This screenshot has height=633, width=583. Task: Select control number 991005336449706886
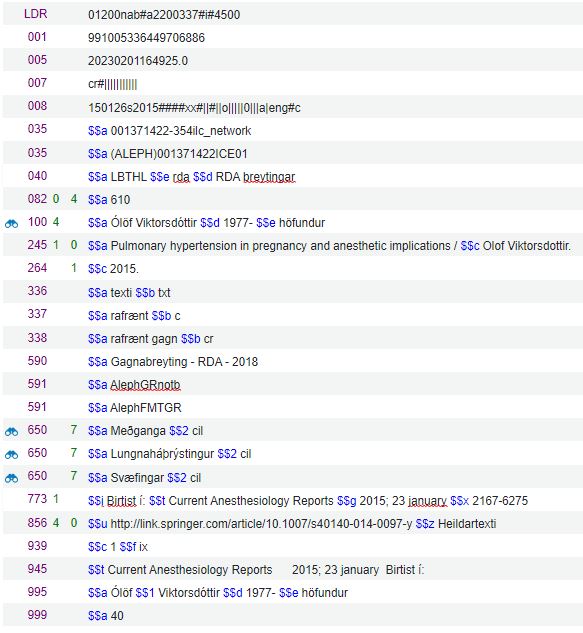(x=146, y=38)
